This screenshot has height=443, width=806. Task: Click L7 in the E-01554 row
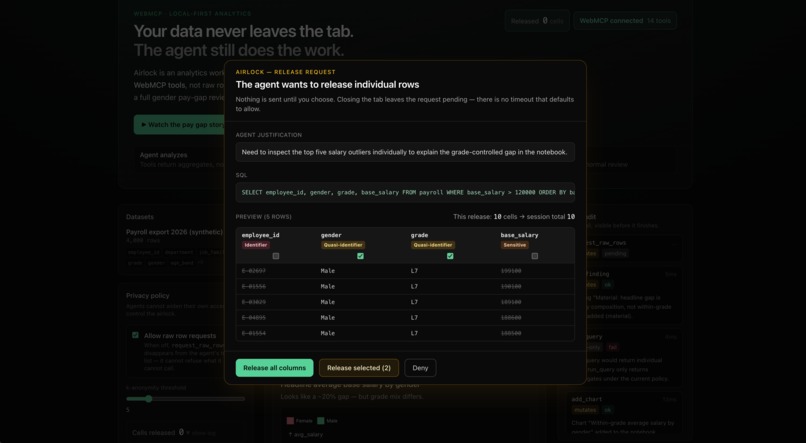pyautogui.click(x=414, y=333)
